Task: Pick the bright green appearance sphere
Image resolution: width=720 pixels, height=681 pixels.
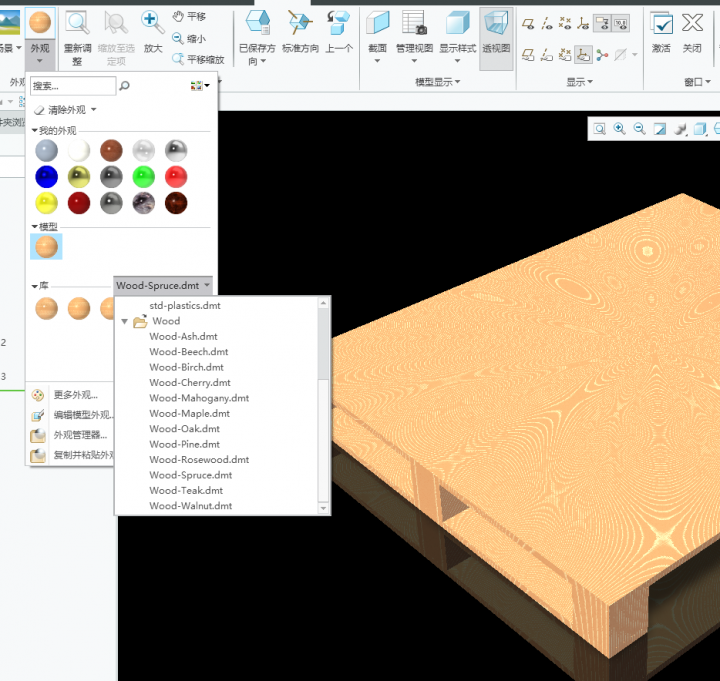Action: 144,177
